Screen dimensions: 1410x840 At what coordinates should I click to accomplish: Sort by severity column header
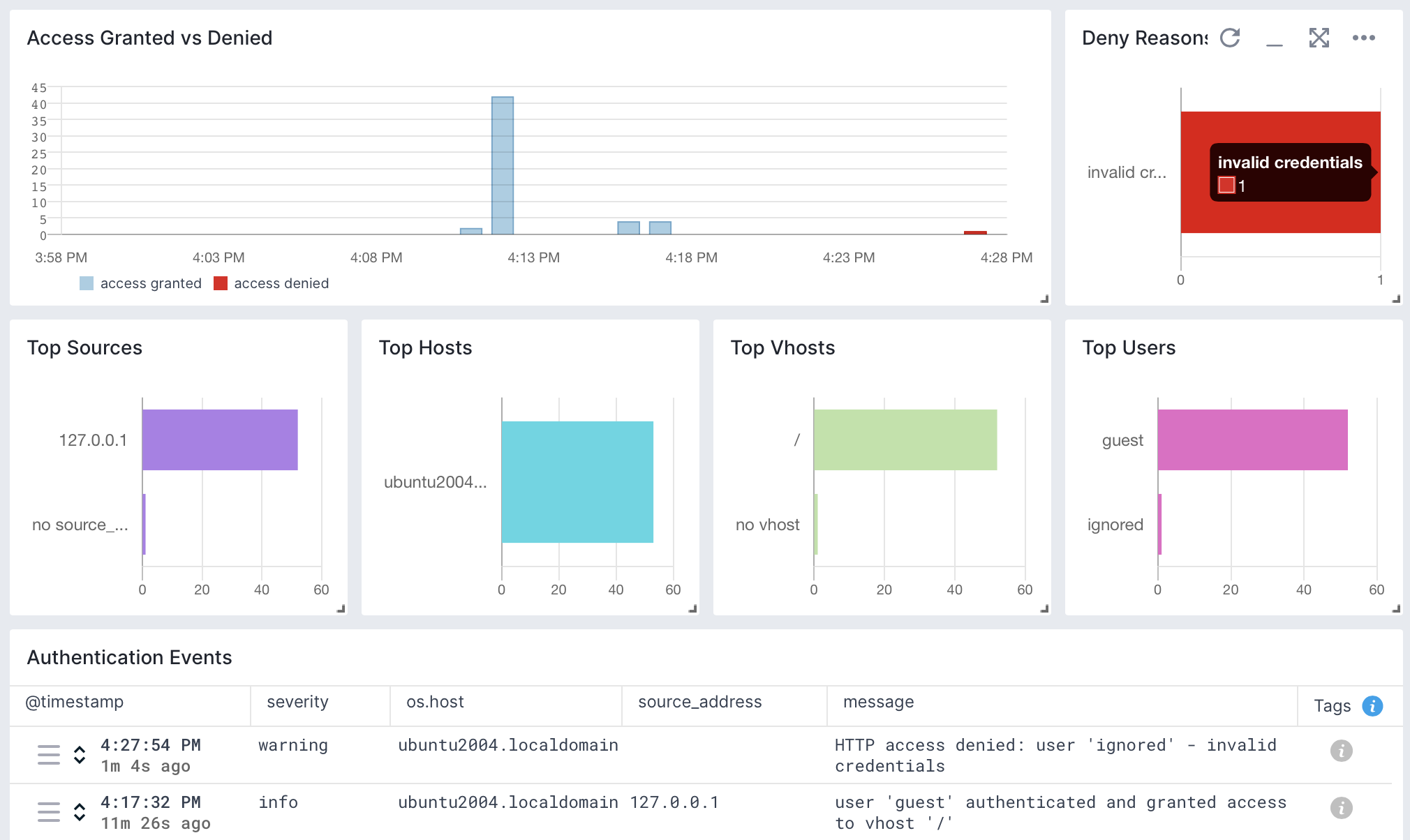tap(297, 702)
